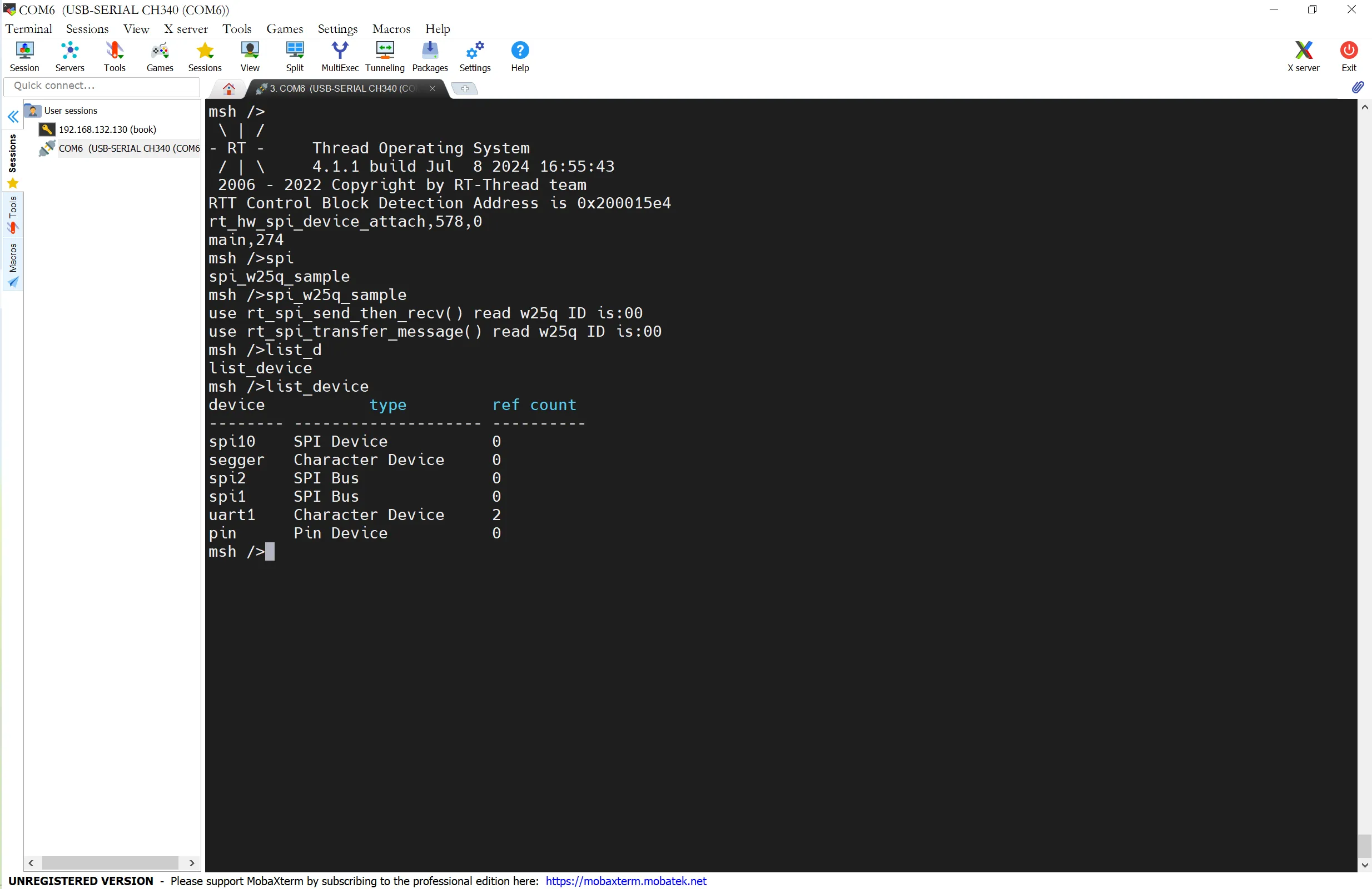Click the sessions panel left scroll arrow
This screenshot has width=1372, height=889.
(x=32, y=863)
